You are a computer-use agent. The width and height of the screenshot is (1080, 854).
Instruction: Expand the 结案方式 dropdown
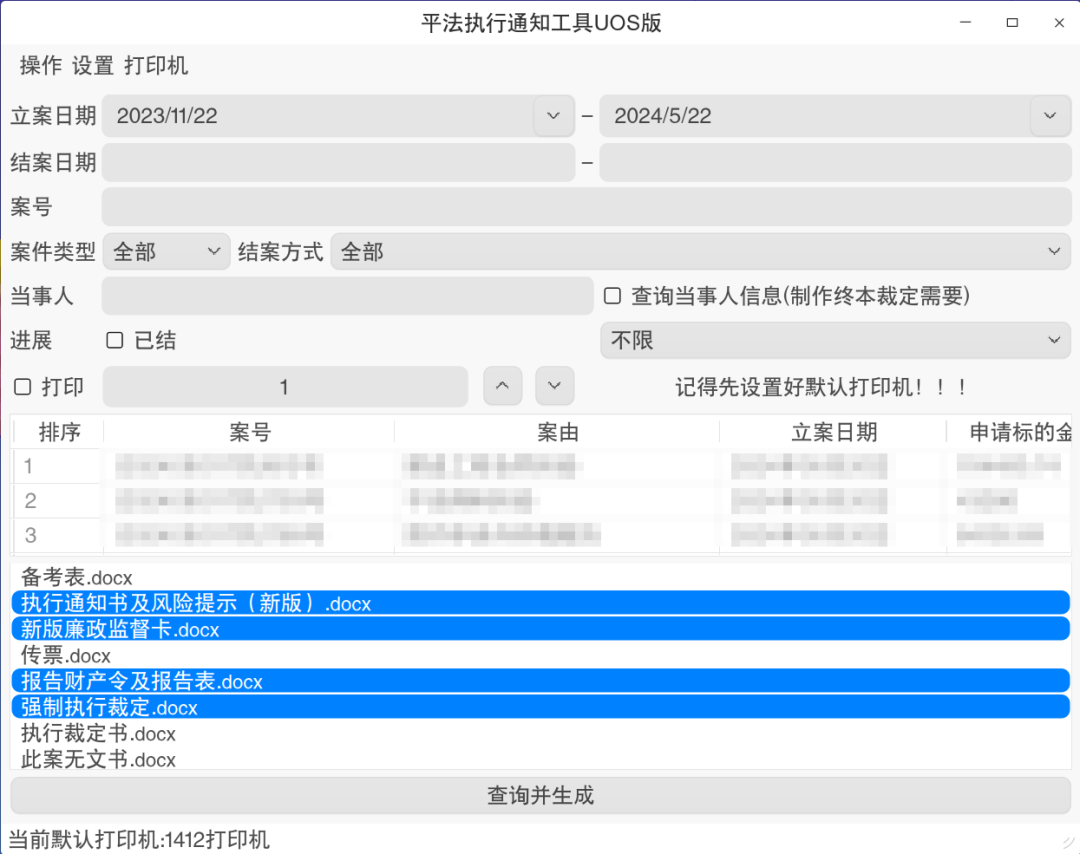point(700,252)
